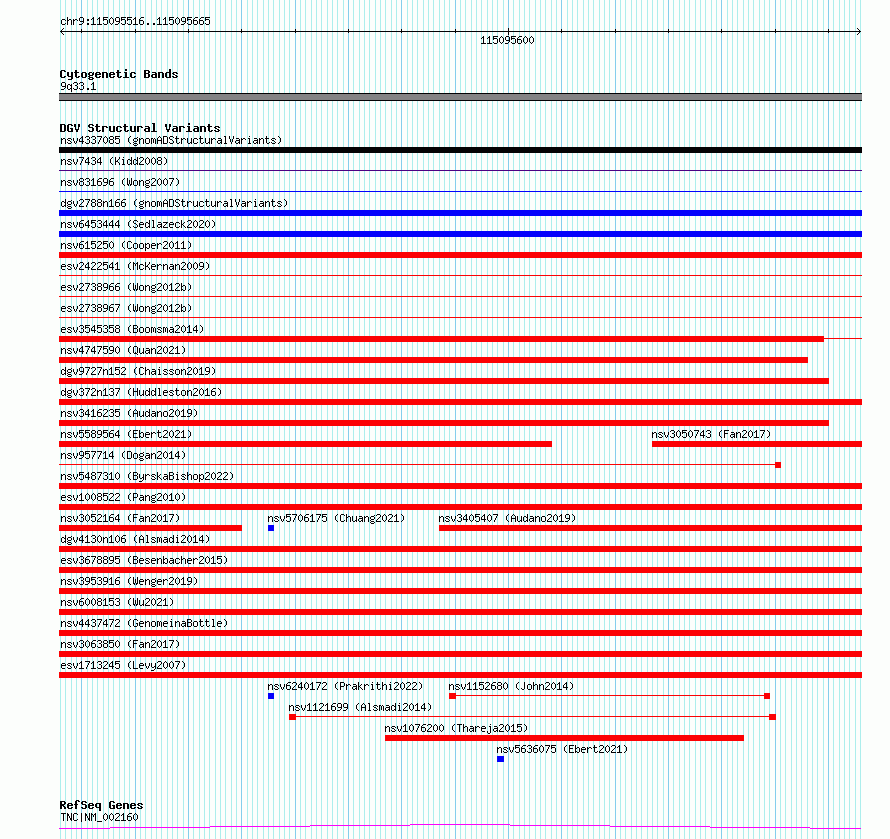The width and height of the screenshot is (890, 839).
Task: Click nsv4437472 (GenomeinaBottle) label
Action: point(144,623)
